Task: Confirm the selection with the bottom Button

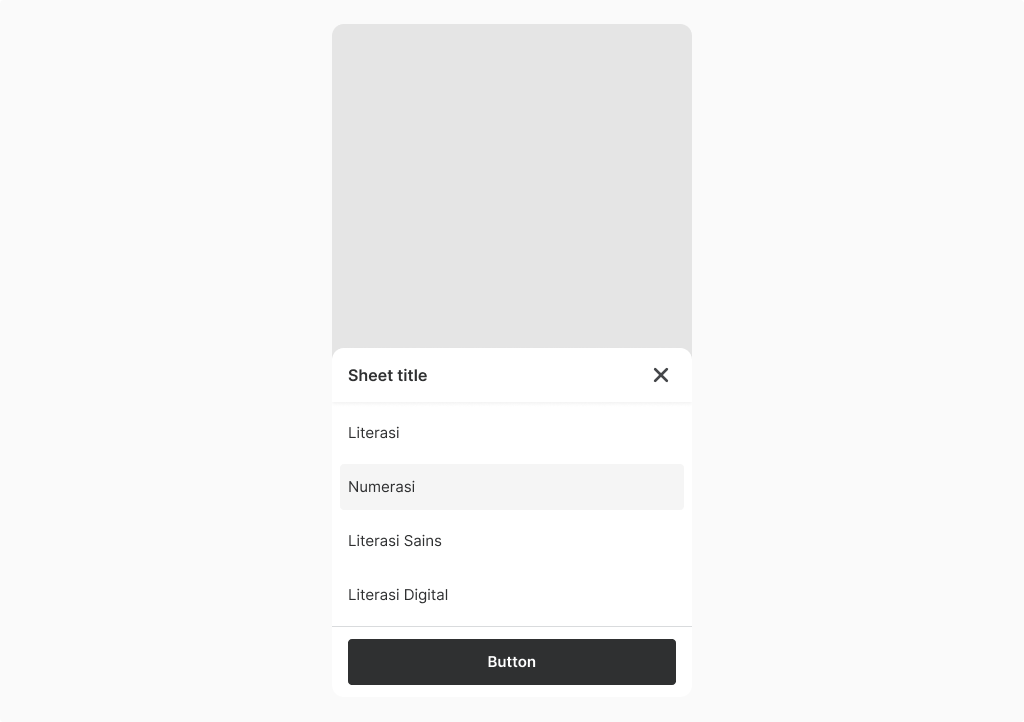Action: point(511,662)
